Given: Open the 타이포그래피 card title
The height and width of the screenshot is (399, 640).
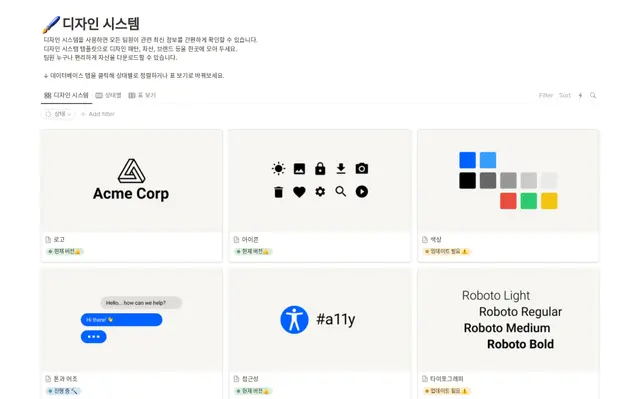Looking at the screenshot, I should (x=447, y=379).
